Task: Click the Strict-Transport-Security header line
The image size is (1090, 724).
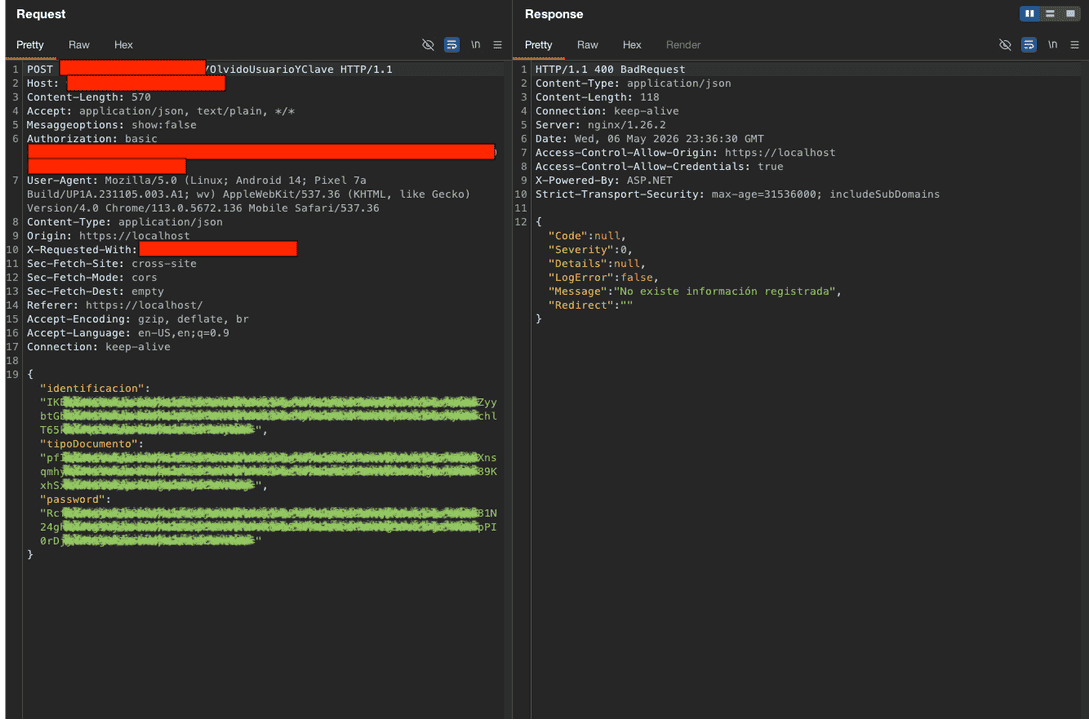Action: pyautogui.click(x=737, y=194)
